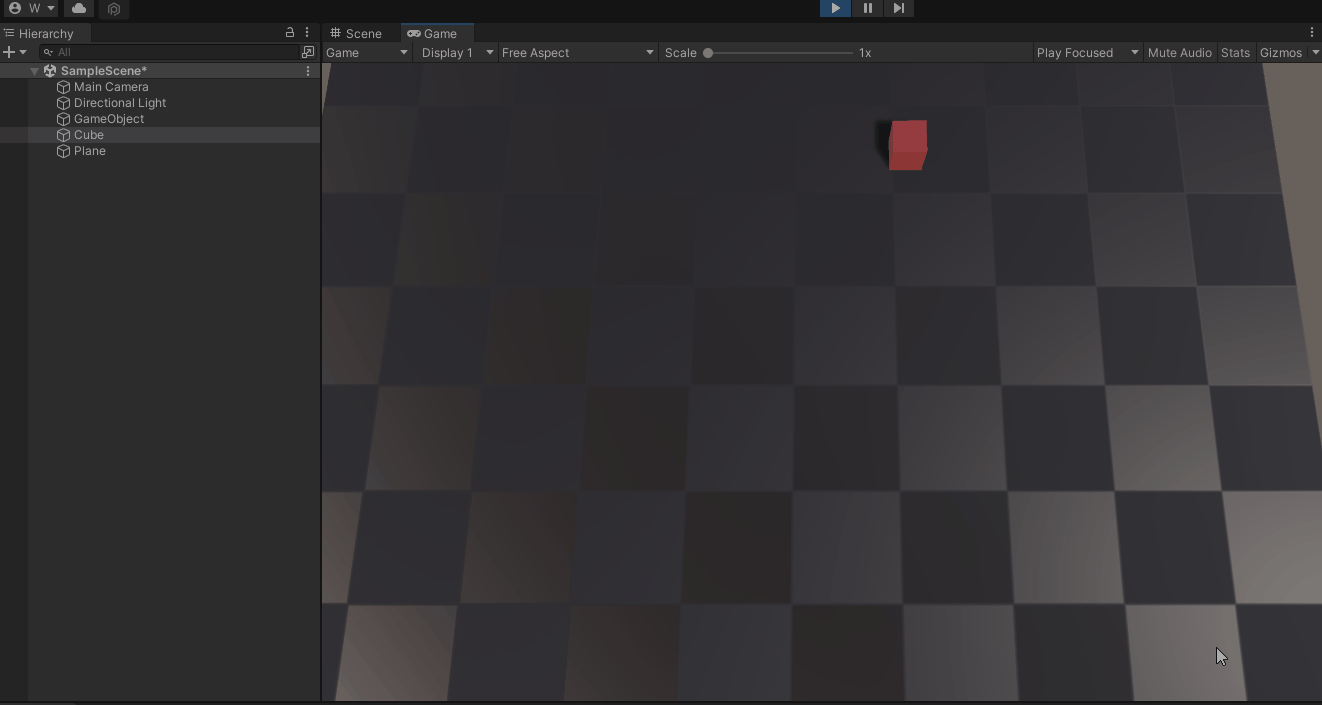Click the Play button

(x=835, y=8)
